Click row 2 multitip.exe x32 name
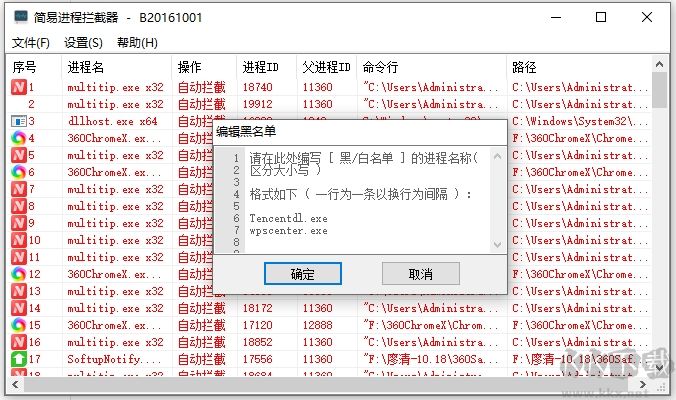Image resolution: width=676 pixels, height=400 pixels. (116, 104)
